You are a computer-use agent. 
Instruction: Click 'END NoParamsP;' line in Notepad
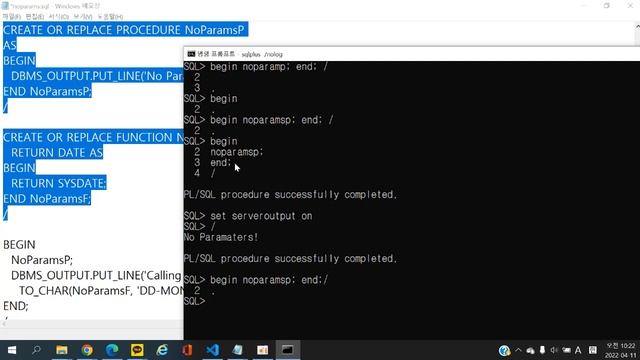[47, 91]
